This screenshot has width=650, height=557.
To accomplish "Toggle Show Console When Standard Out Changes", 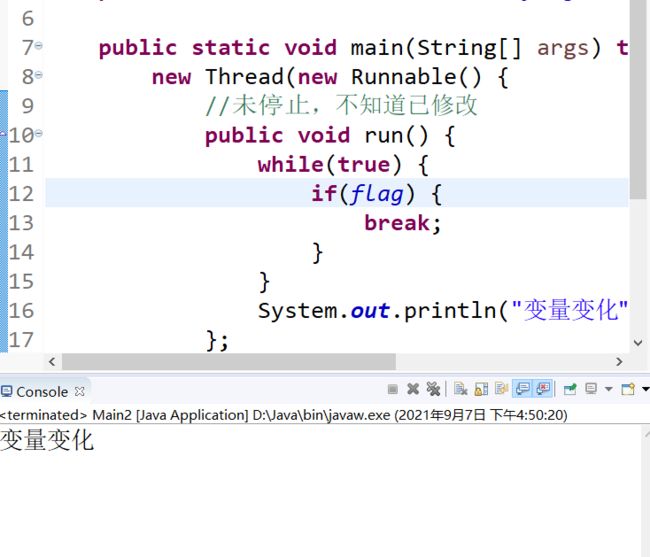I will point(523,389).
